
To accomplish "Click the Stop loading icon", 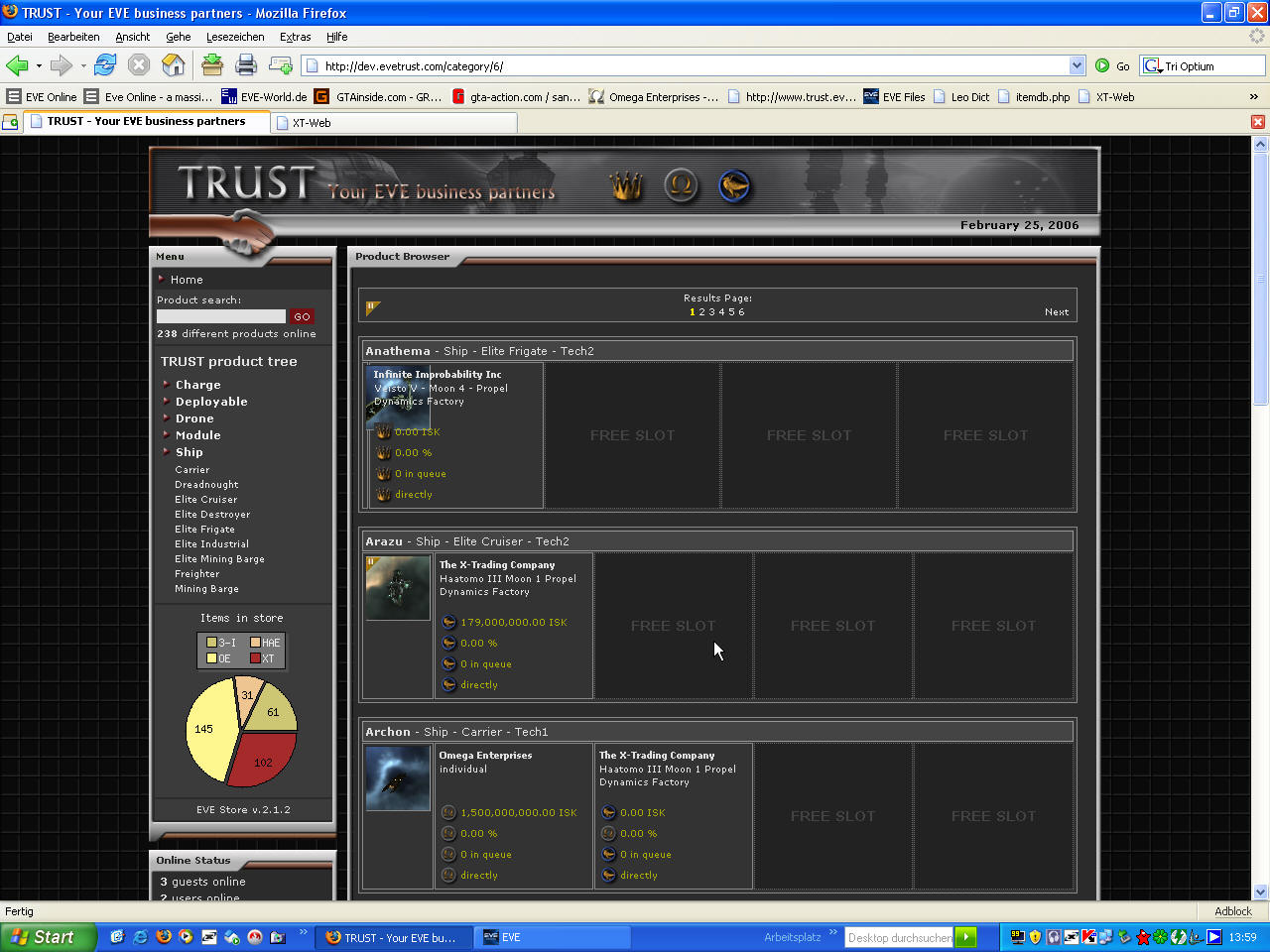I will [139, 65].
